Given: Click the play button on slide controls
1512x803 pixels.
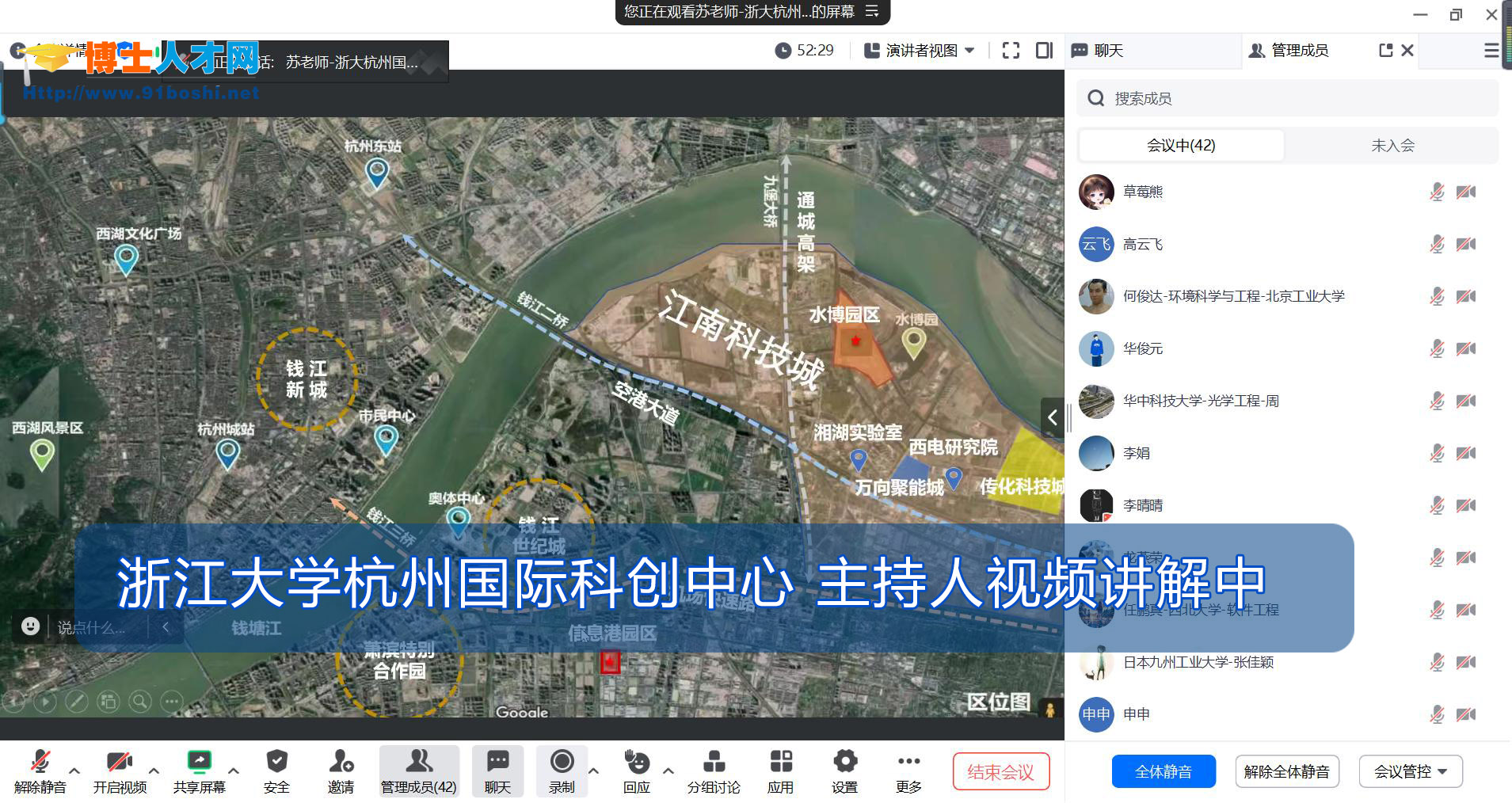Looking at the screenshot, I should point(45,701).
